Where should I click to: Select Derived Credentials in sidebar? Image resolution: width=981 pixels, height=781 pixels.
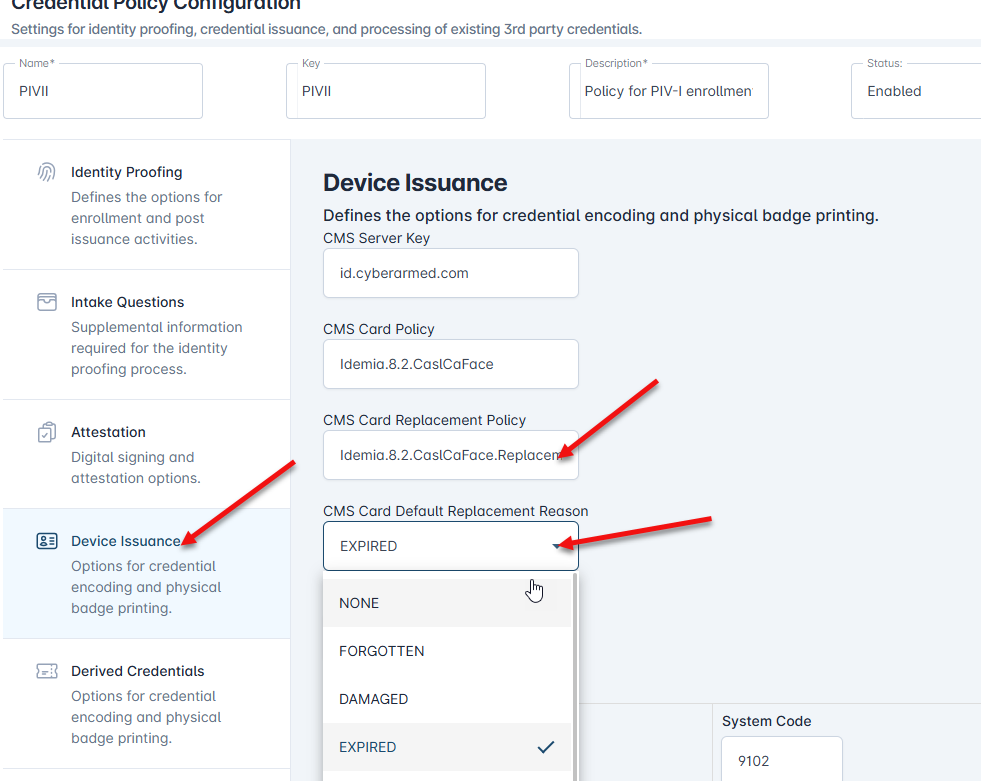coord(137,671)
